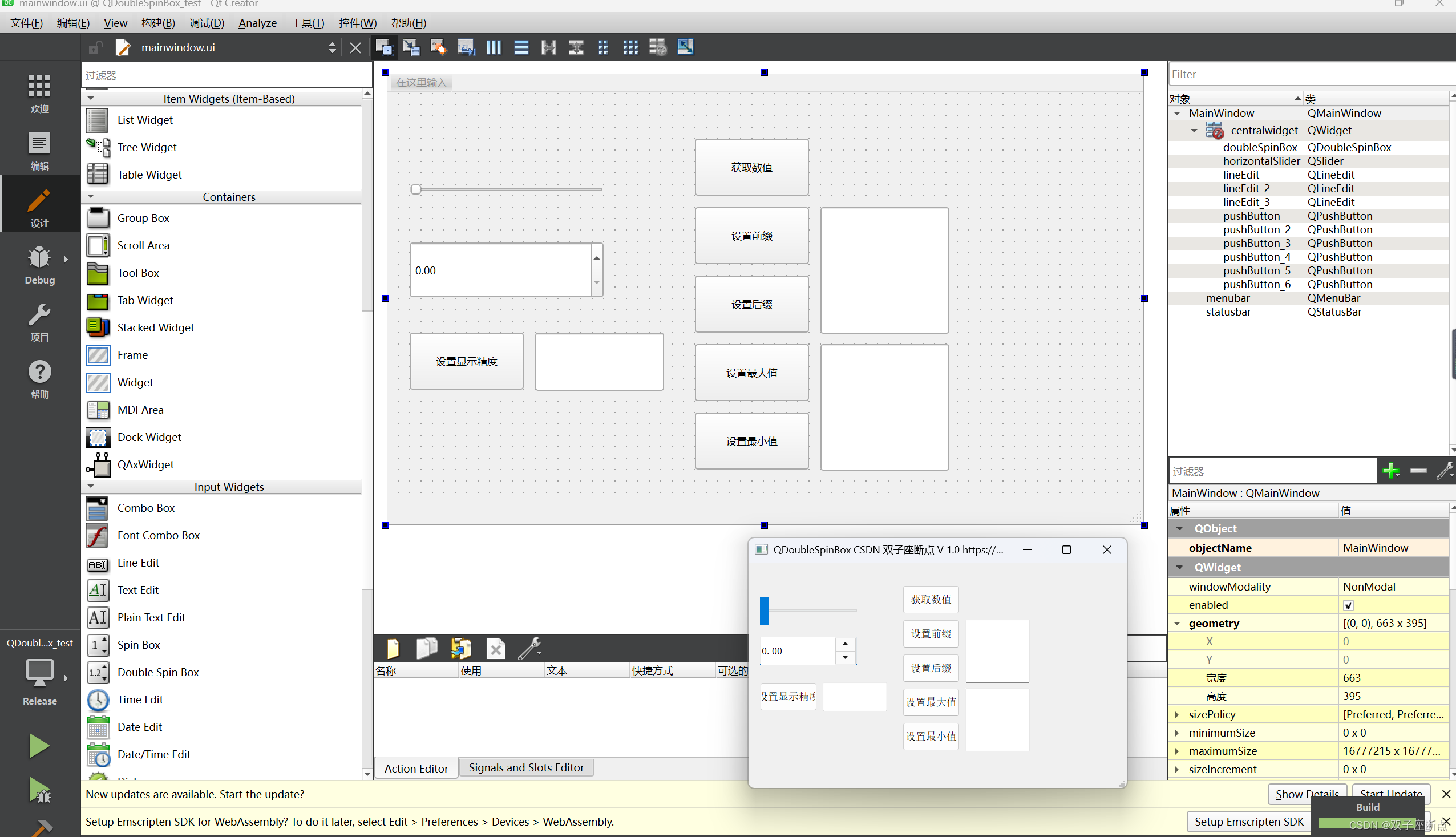The height and width of the screenshot is (837, 1456).
Task: Click the horizontal slider handle on form
Action: click(x=415, y=189)
